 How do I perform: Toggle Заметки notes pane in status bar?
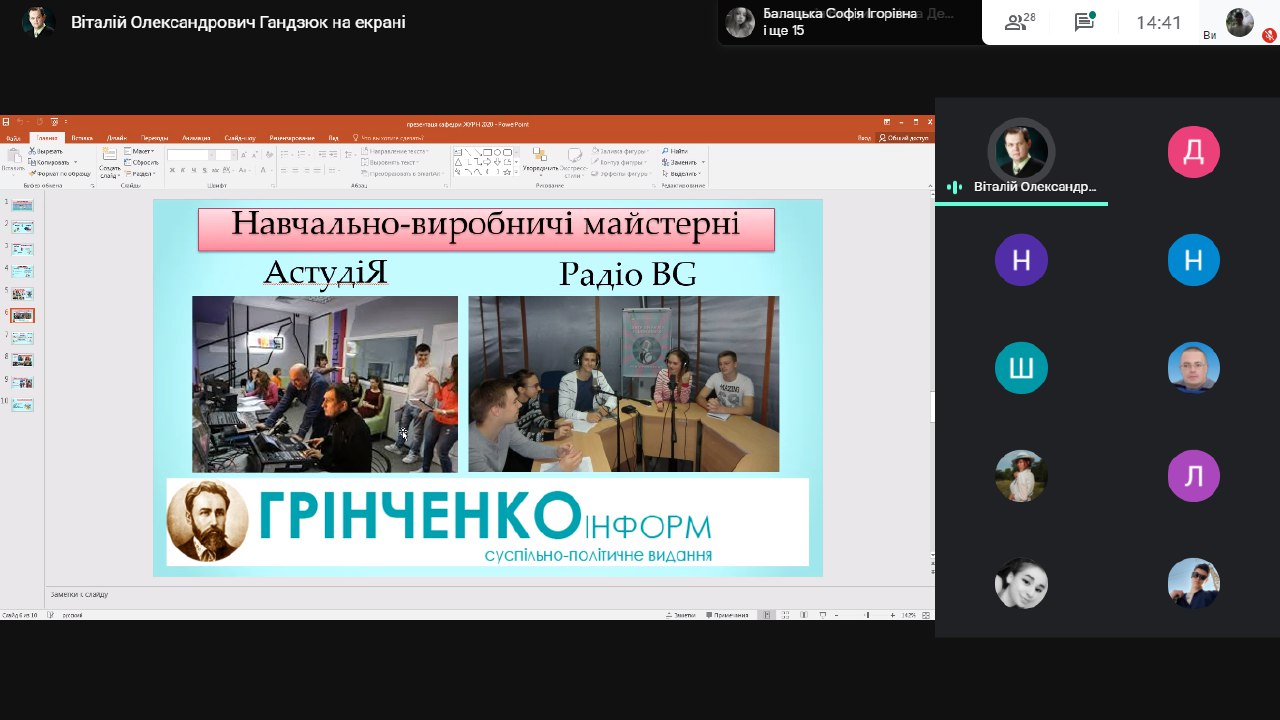pos(681,615)
